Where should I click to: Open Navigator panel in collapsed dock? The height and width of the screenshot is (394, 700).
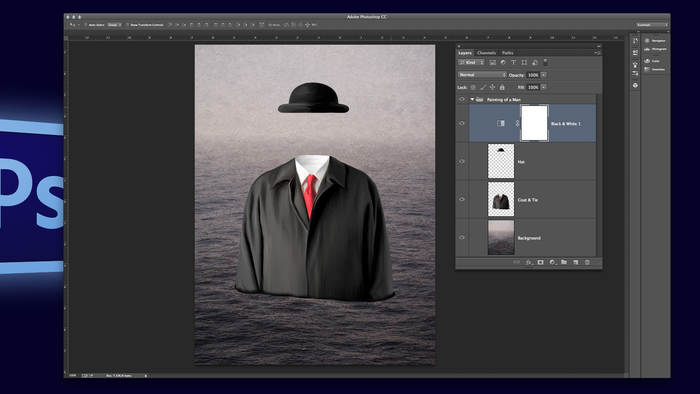655,41
